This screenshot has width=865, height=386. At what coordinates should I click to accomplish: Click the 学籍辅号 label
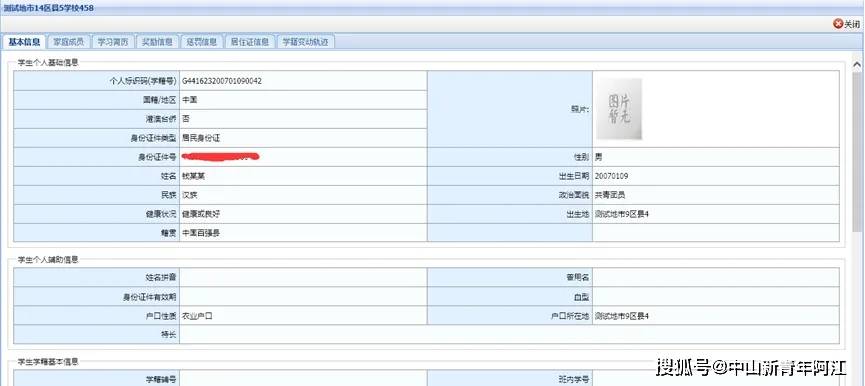pyautogui.click(x=161, y=379)
